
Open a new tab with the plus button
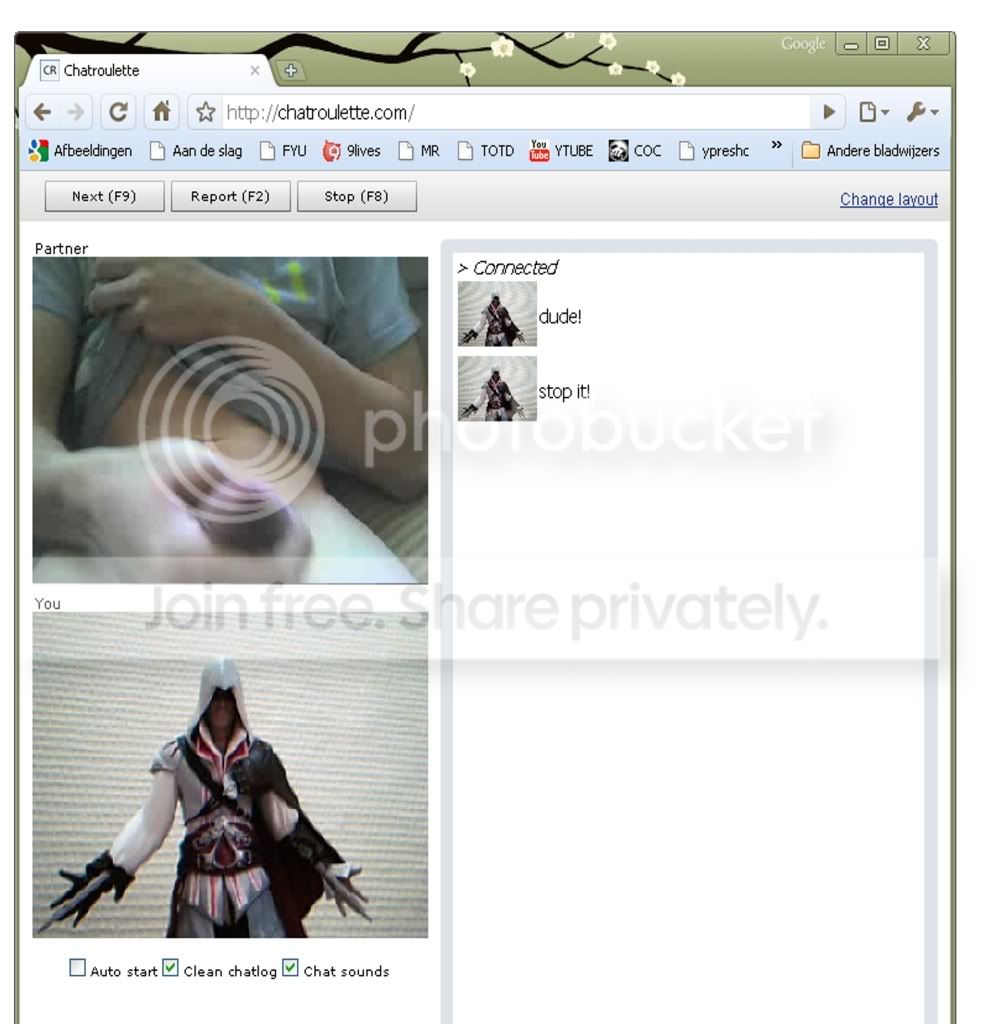pos(291,71)
